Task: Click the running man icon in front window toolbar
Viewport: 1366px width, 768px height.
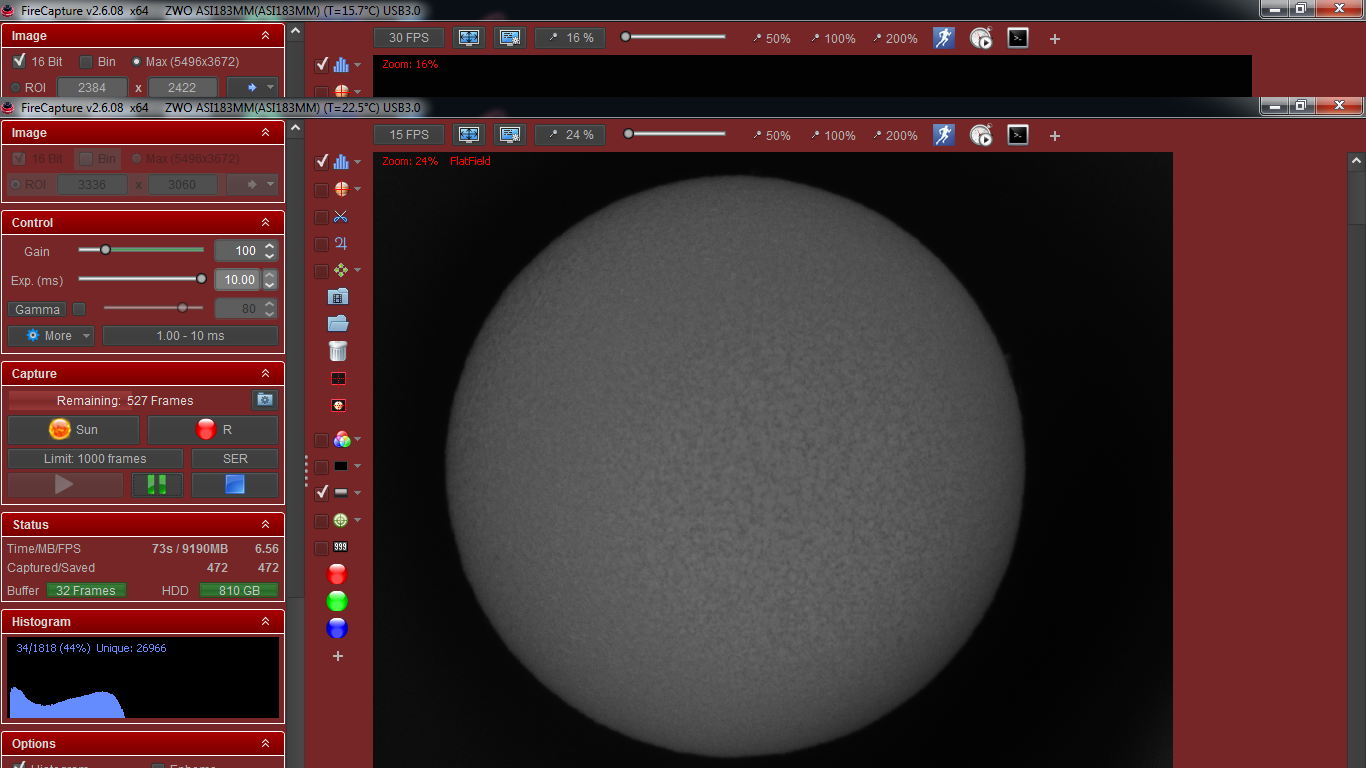Action: (x=944, y=135)
